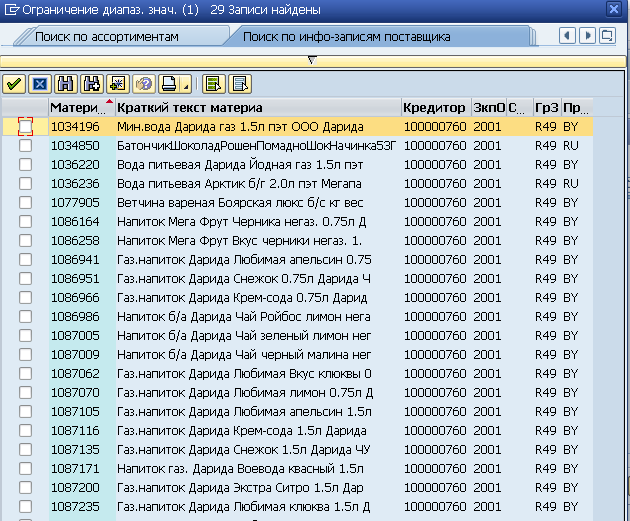Open the tab list icon
The height and width of the screenshot is (521, 630).
pyautogui.click(x=607, y=36)
